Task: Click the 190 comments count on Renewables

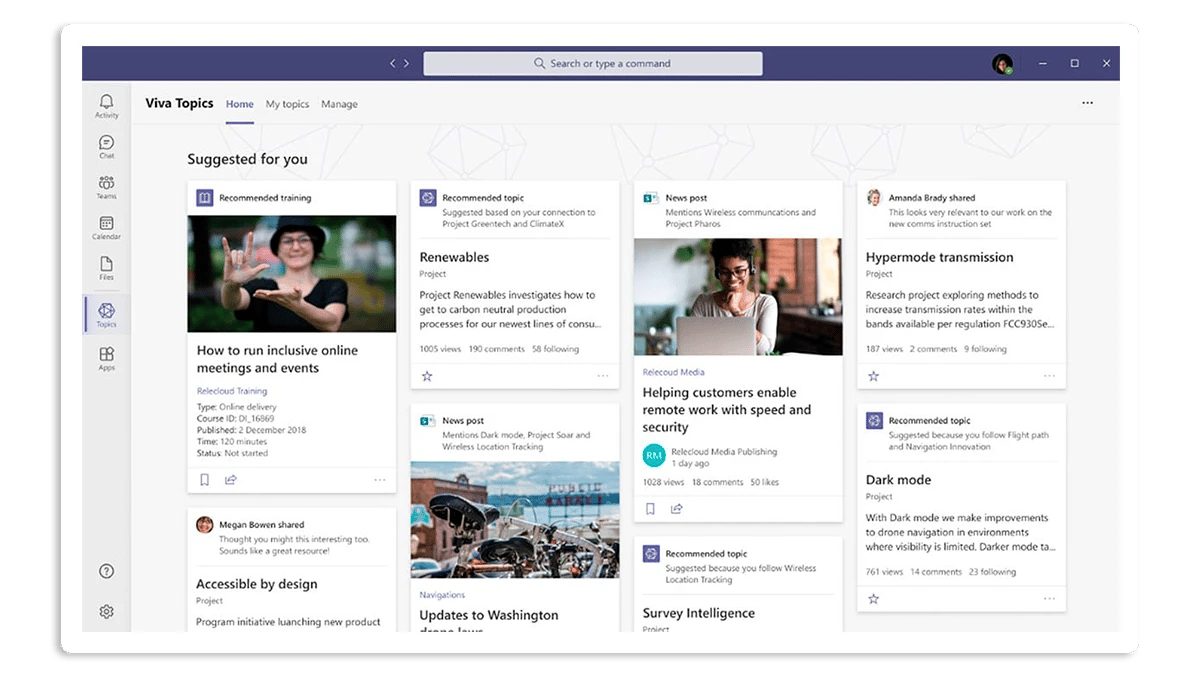Action: click(496, 349)
